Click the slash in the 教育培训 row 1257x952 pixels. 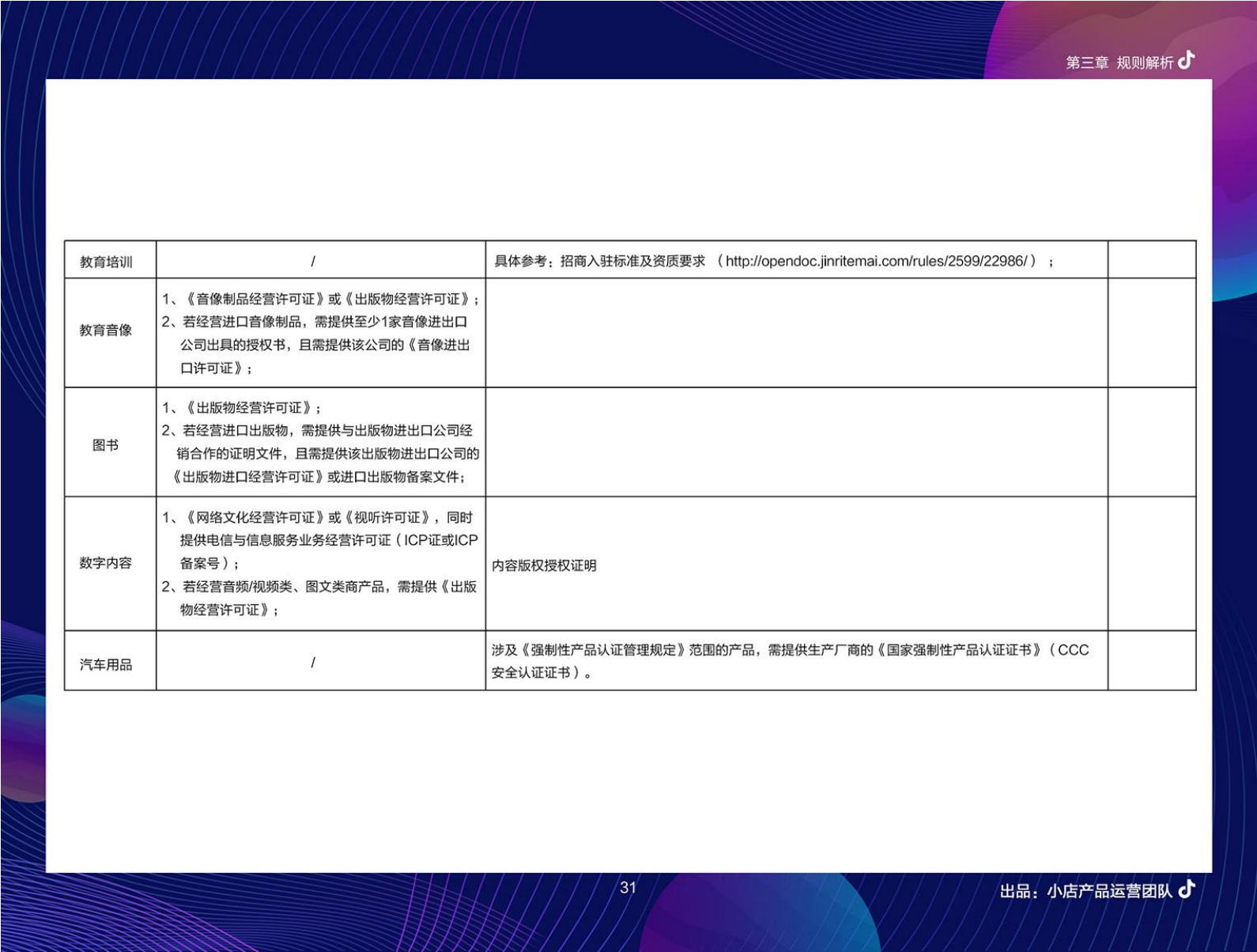coord(313,261)
